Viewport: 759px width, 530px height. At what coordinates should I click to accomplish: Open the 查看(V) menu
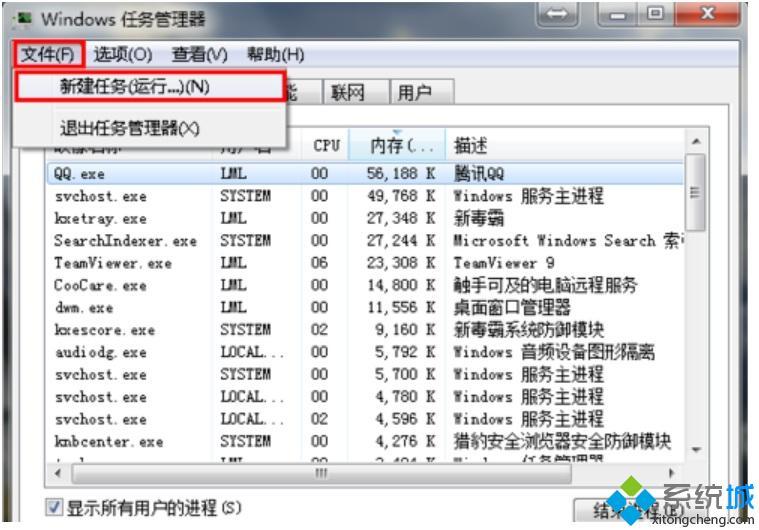[x=199, y=55]
